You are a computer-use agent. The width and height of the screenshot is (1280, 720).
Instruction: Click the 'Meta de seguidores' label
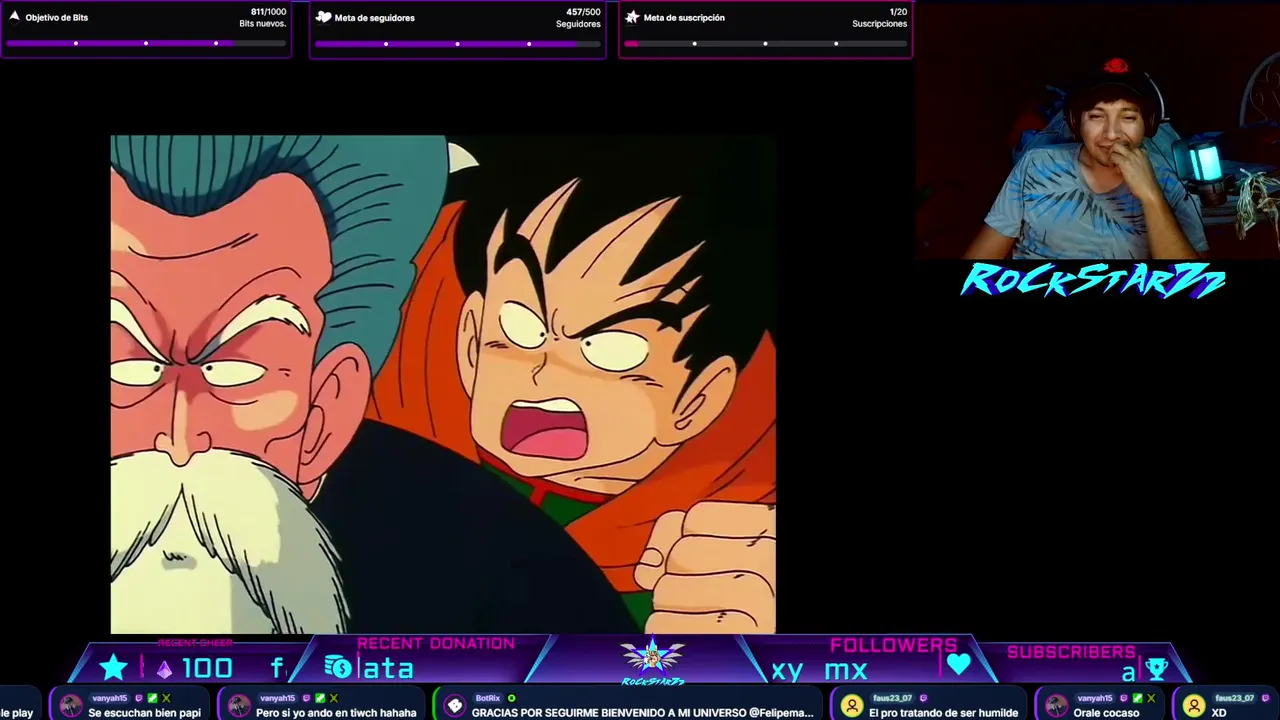coord(375,17)
